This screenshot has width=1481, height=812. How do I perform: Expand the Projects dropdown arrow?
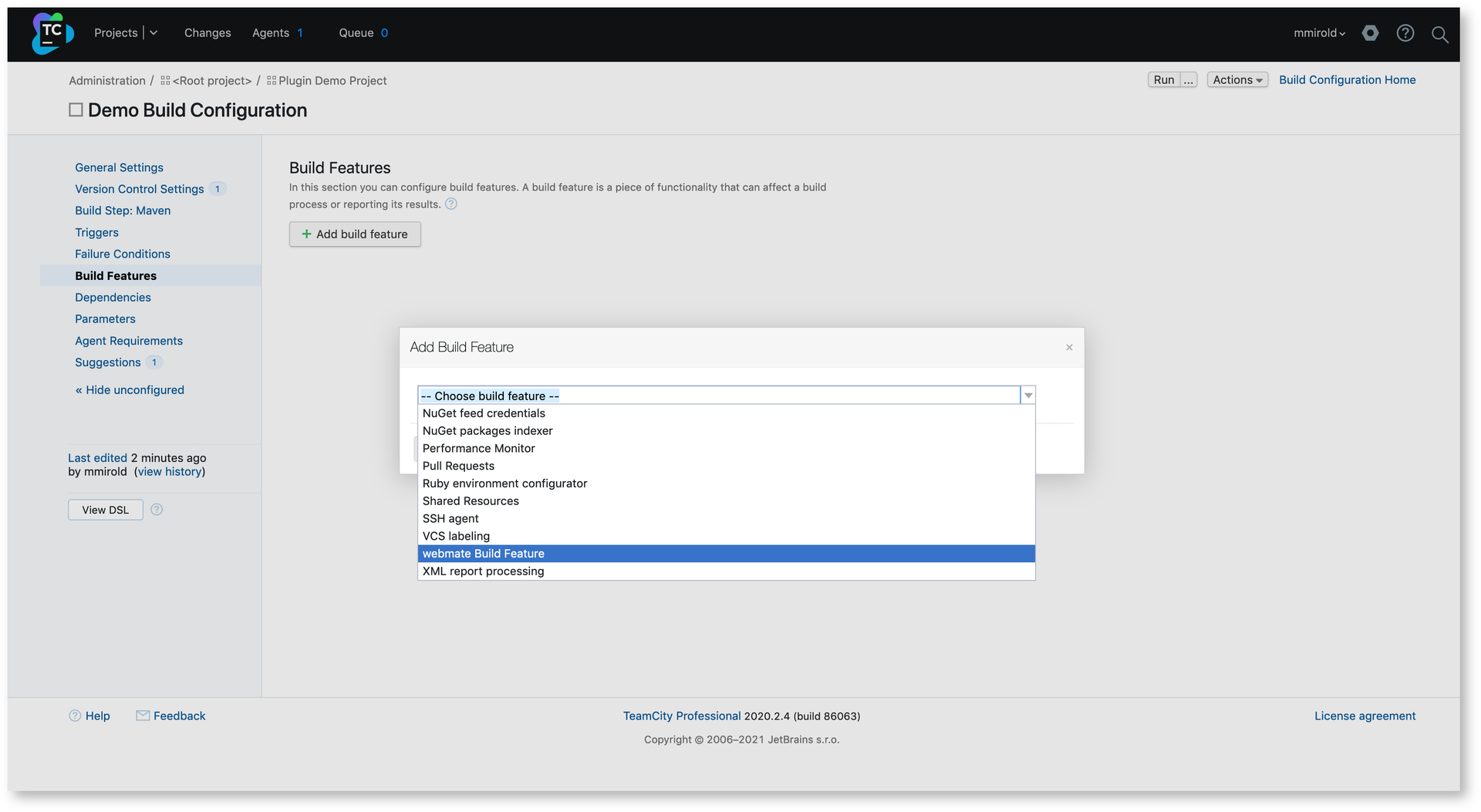(153, 33)
